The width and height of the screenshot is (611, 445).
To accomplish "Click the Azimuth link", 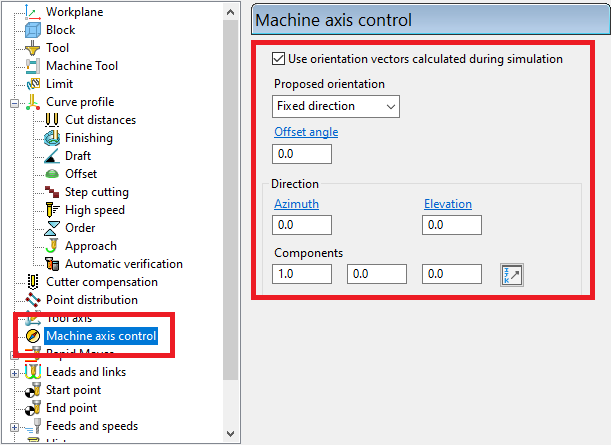I will (x=296, y=204).
